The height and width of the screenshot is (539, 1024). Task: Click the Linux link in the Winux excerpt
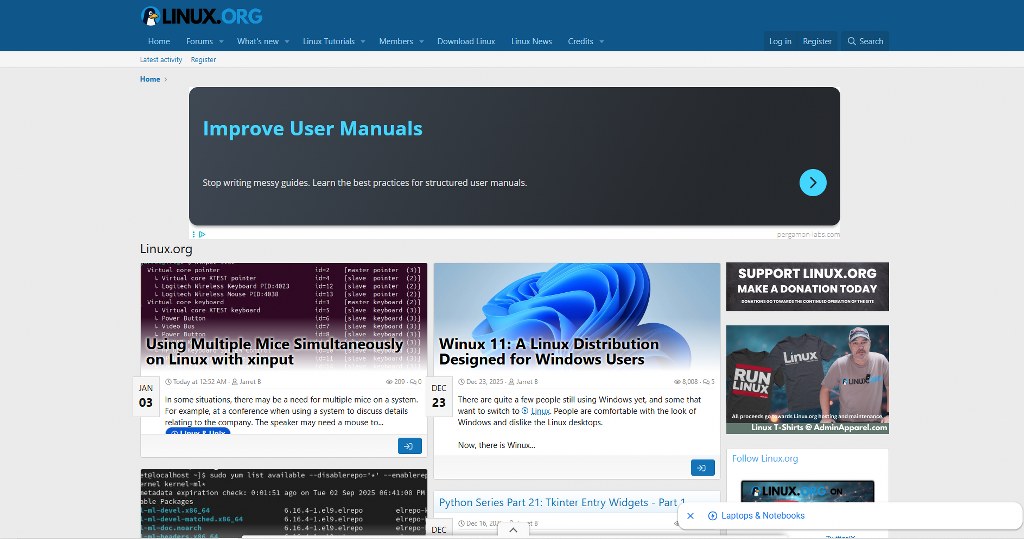[540, 411]
